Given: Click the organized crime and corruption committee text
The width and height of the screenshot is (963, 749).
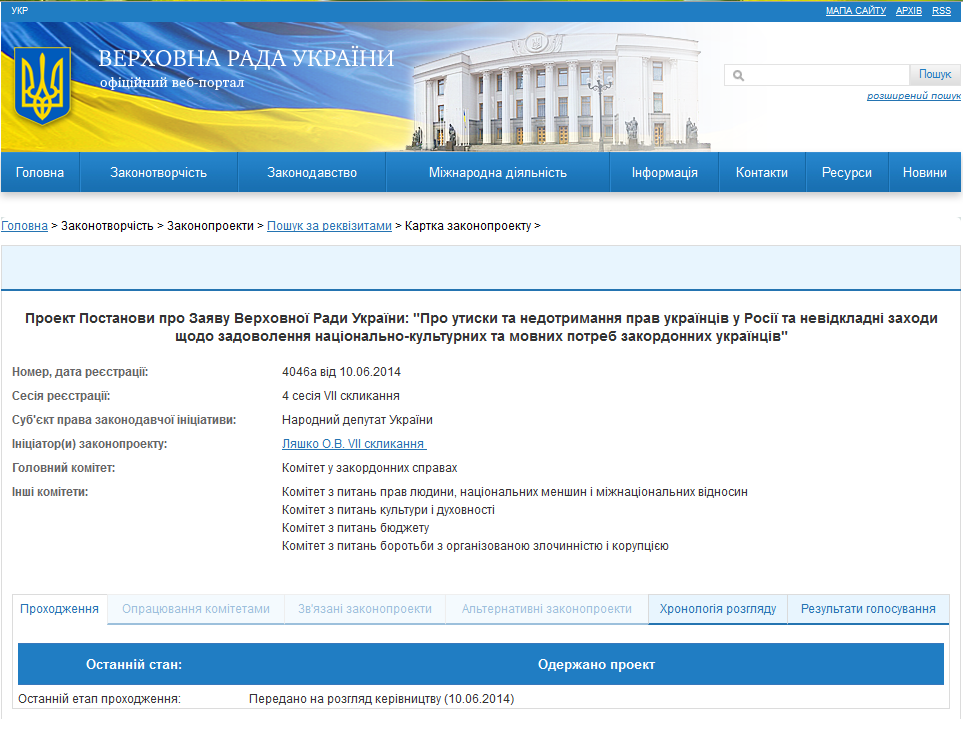Looking at the screenshot, I should (x=475, y=546).
